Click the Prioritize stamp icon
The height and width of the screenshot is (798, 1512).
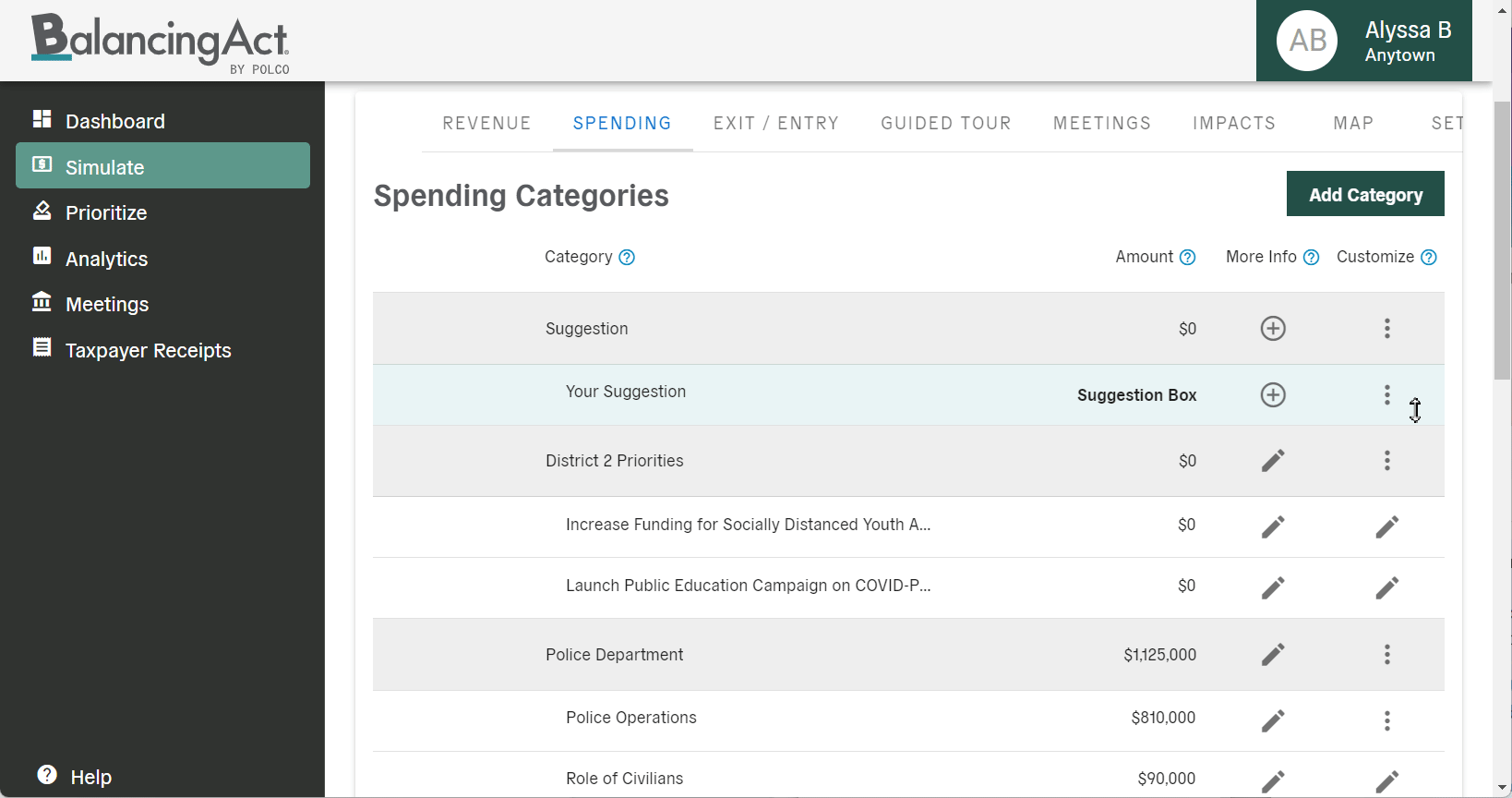42,211
